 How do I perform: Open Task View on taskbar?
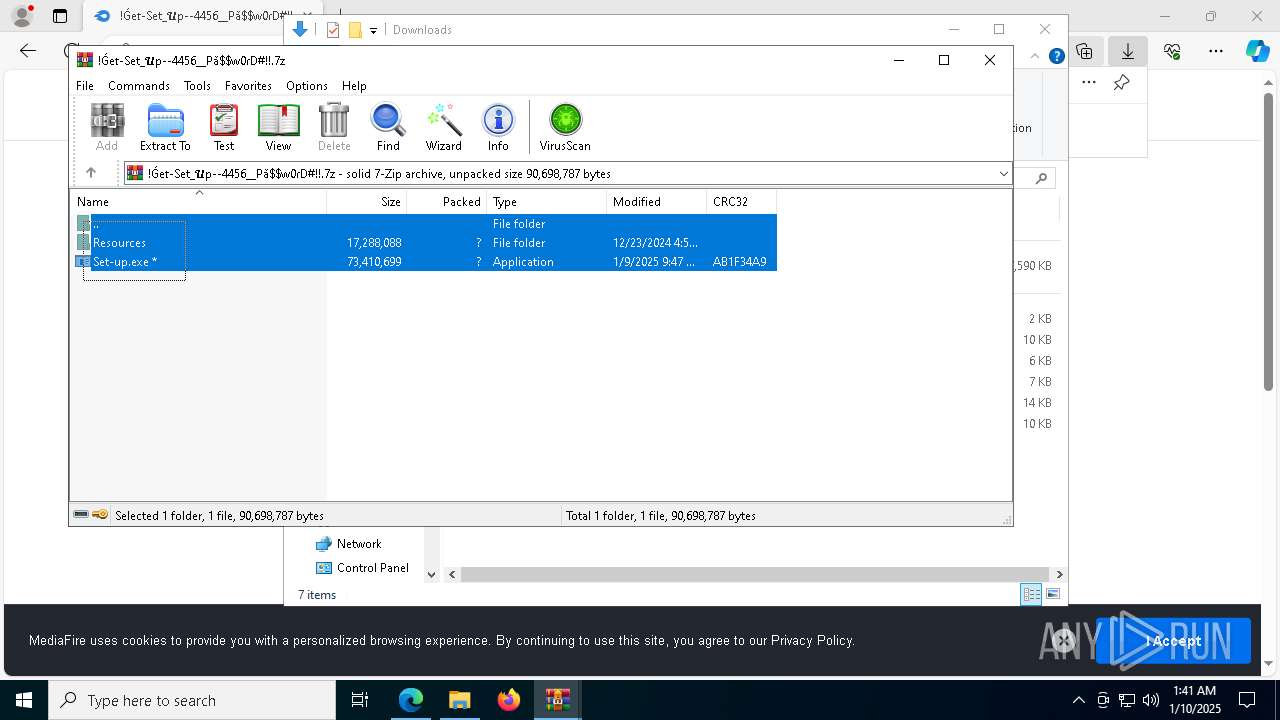coord(360,700)
